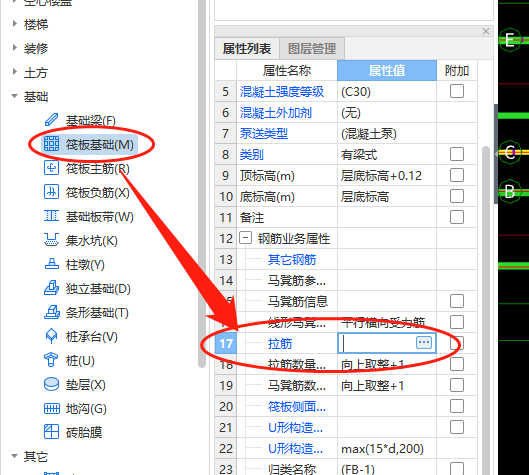
Task: Select the 筏板主筋(R) icon
Action: coord(51,168)
